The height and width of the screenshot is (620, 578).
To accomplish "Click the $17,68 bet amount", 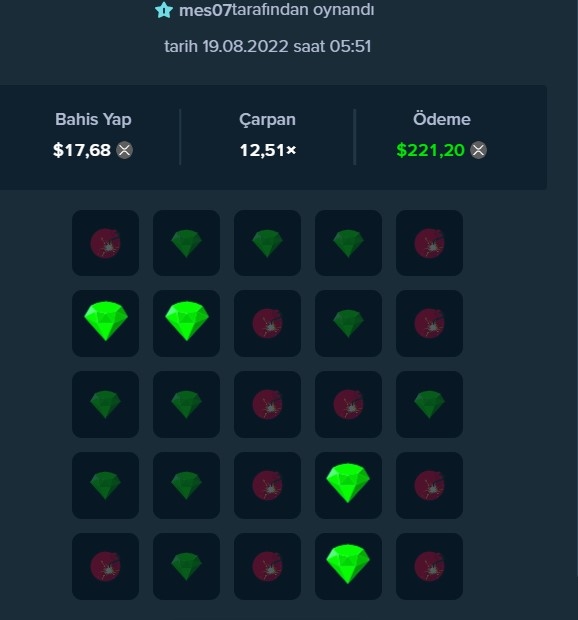I will 82,150.
